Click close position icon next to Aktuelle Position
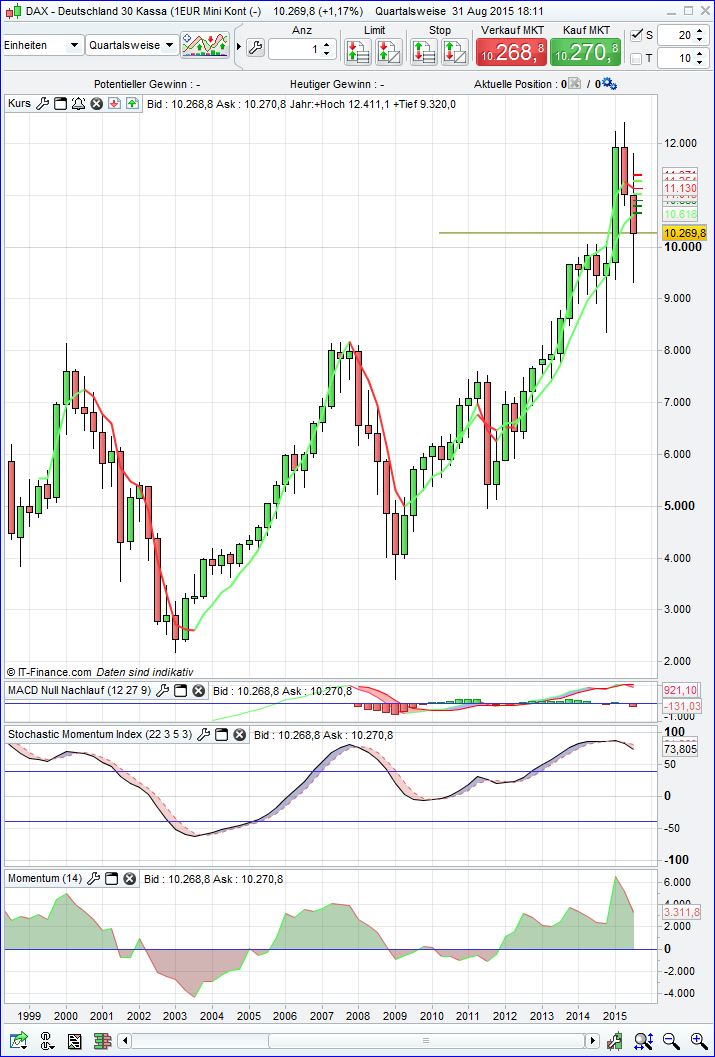The height and width of the screenshot is (1057, 715). [573, 84]
